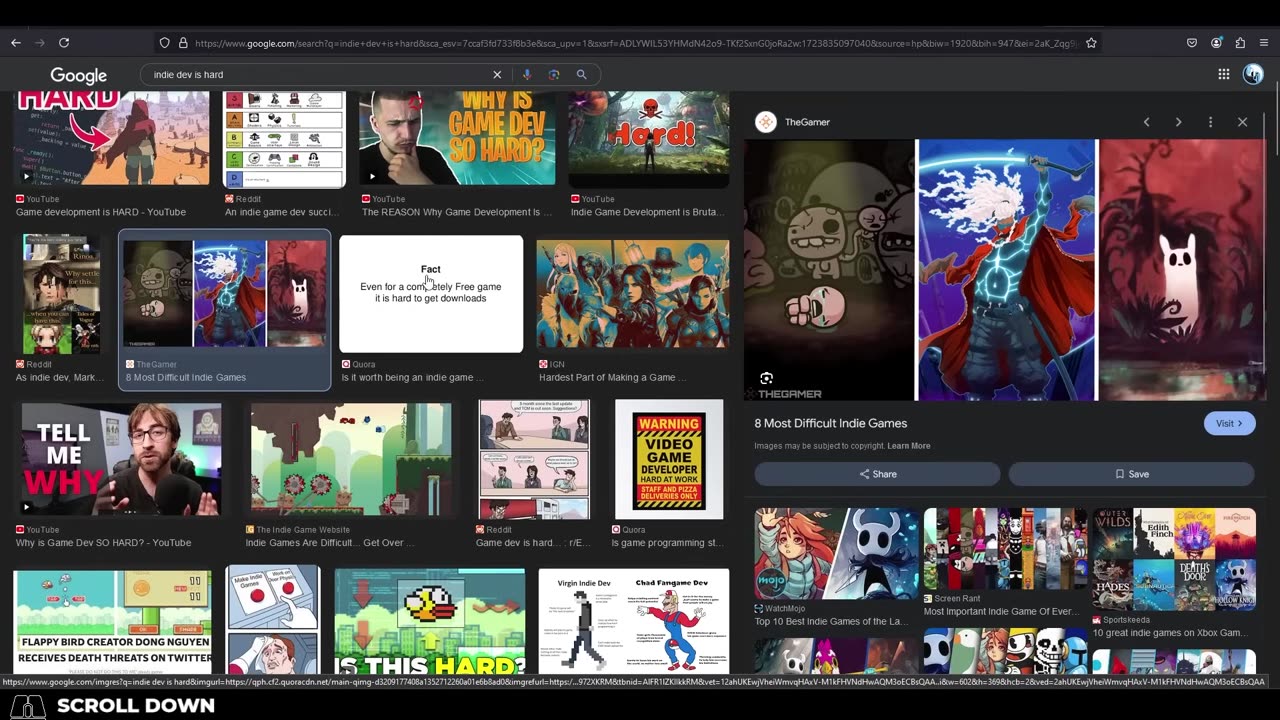The image size is (1280, 720).
Task: Click the Lens search icon on preview image
Action: (766, 378)
